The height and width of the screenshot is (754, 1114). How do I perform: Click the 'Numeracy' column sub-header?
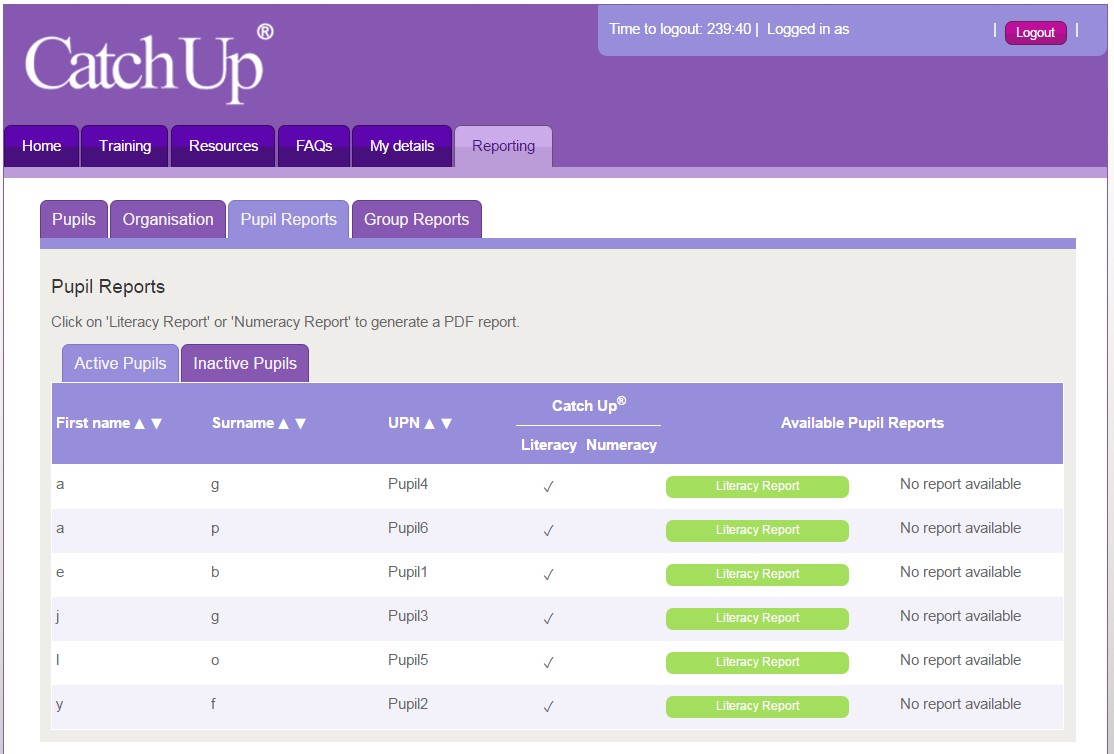pyautogui.click(x=622, y=445)
